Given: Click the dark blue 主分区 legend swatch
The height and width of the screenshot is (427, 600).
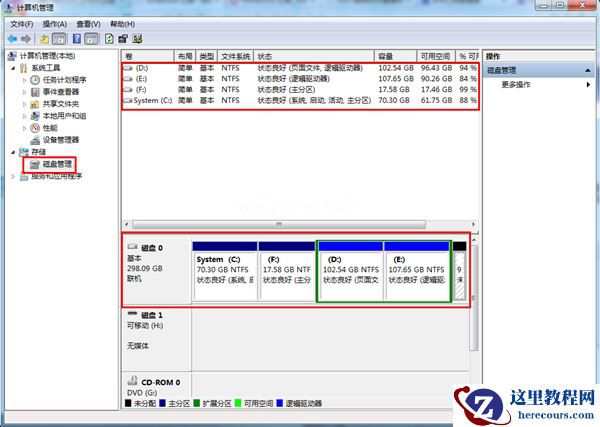Looking at the screenshot, I should 162,403.
